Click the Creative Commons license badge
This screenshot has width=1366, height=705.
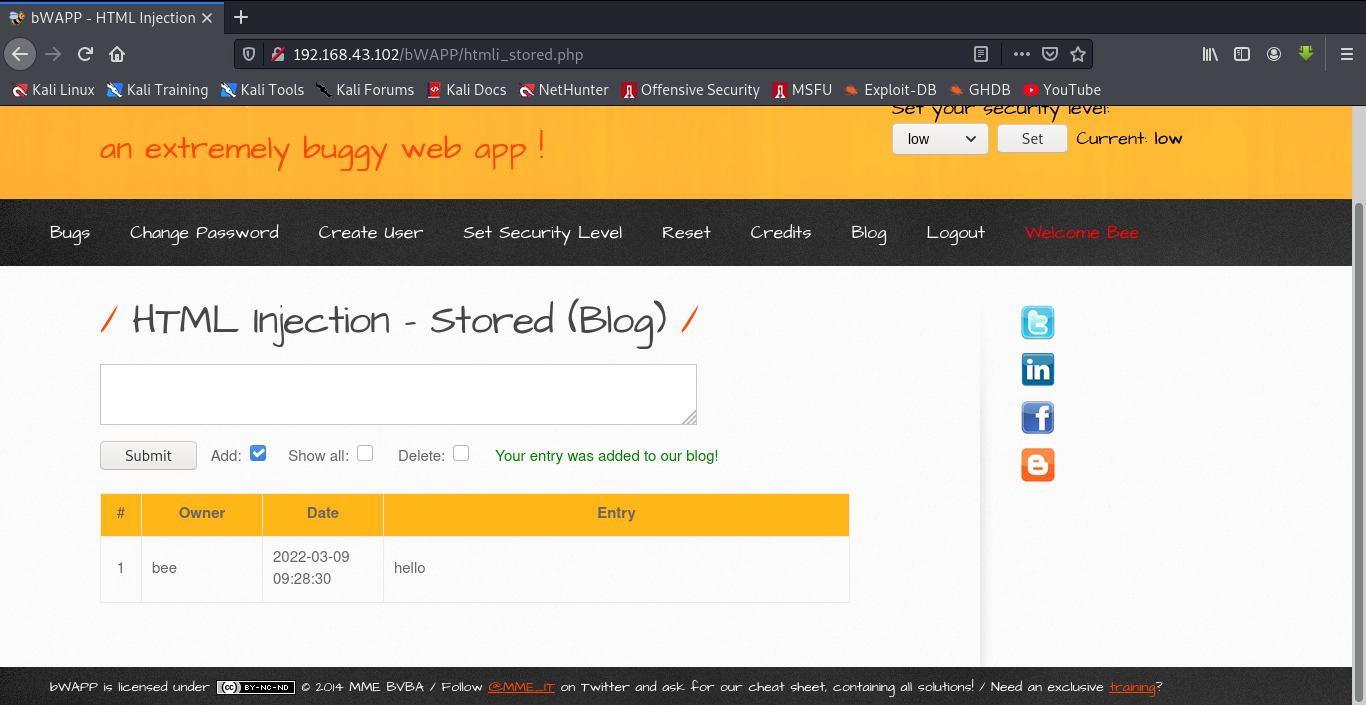256,687
